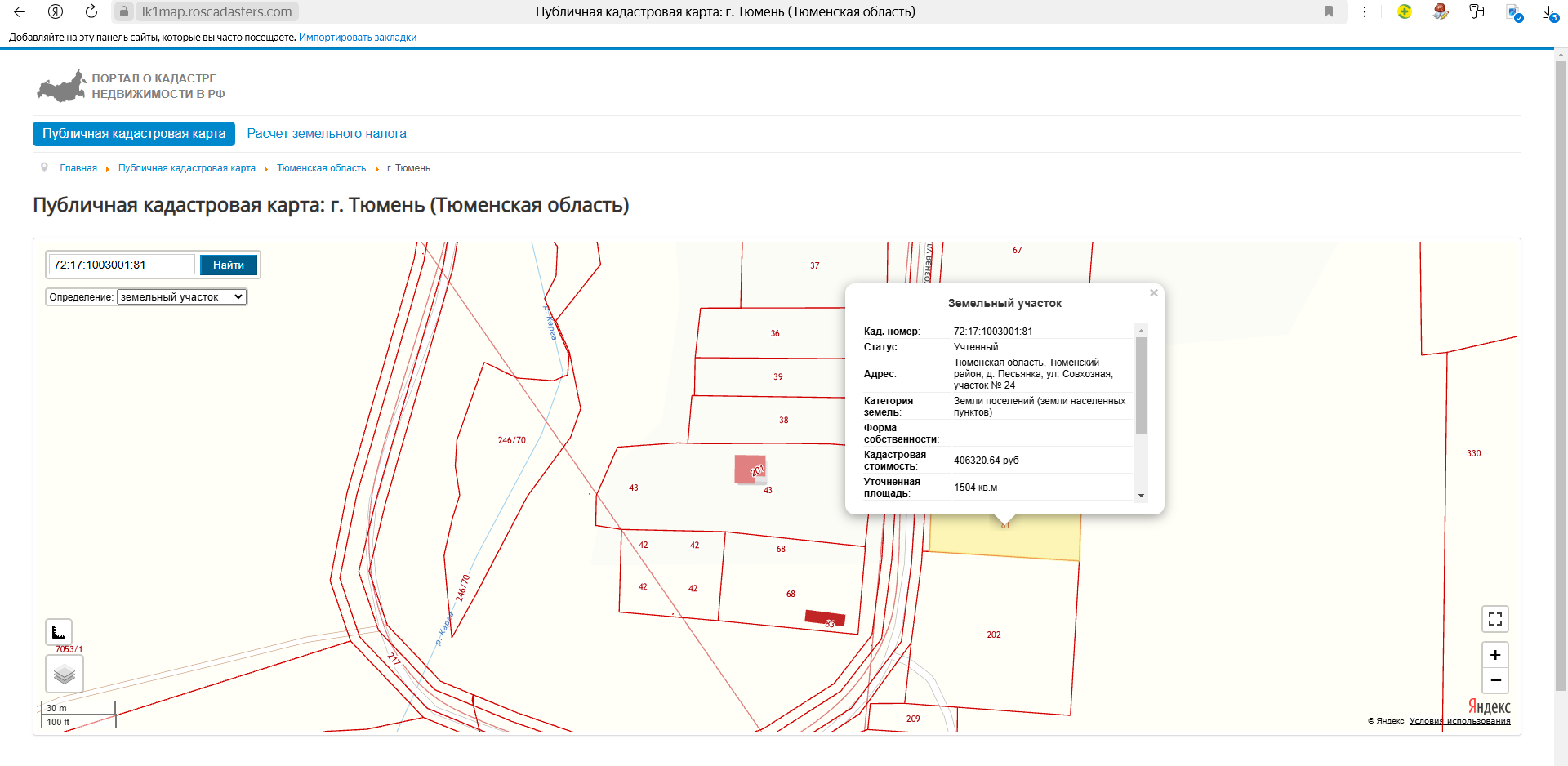Go back to previous page
This screenshot has width=1568, height=766.
[20, 11]
